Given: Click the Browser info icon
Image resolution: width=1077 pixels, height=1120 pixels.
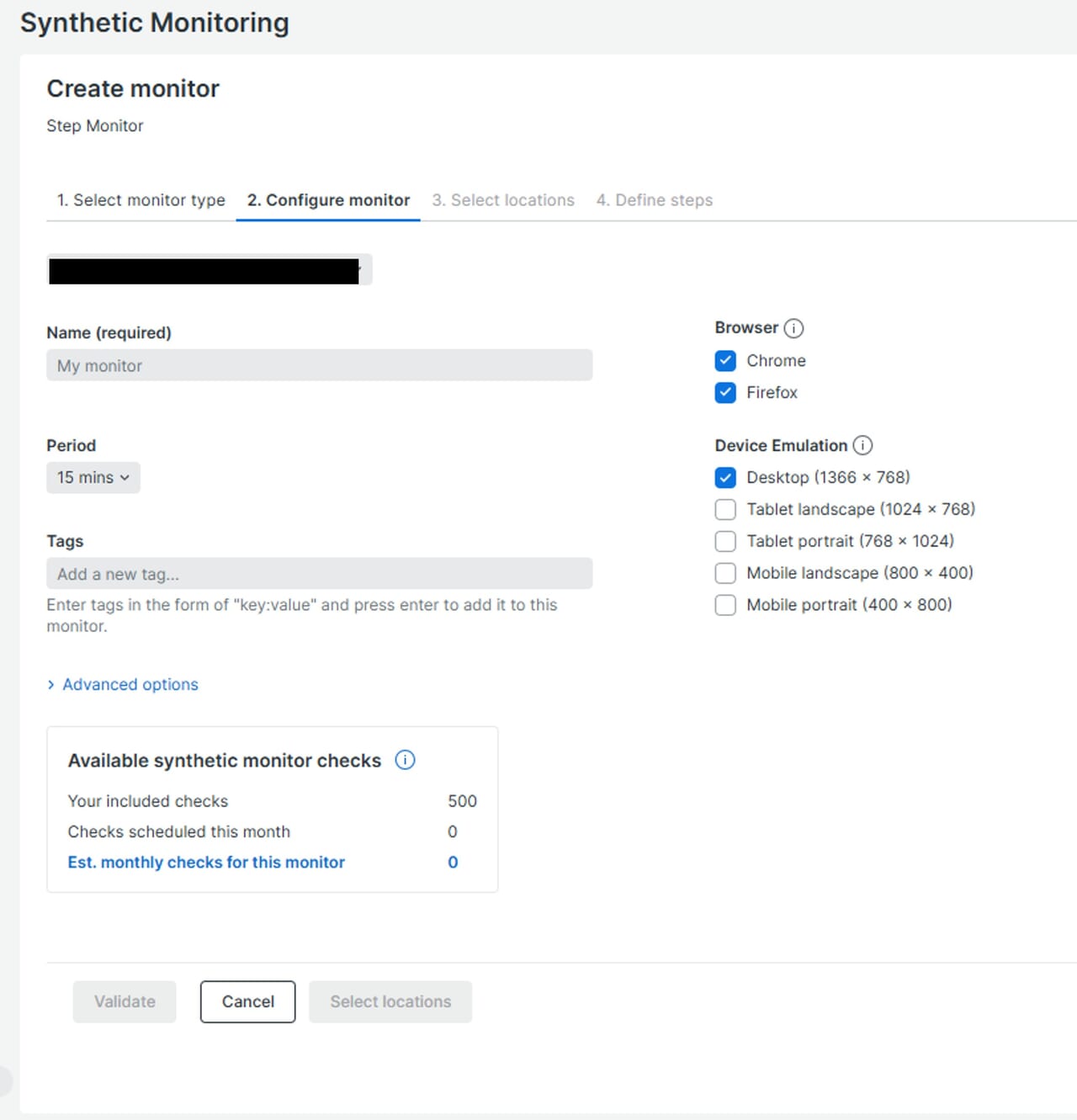Looking at the screenshot, I should click(793, 328).
